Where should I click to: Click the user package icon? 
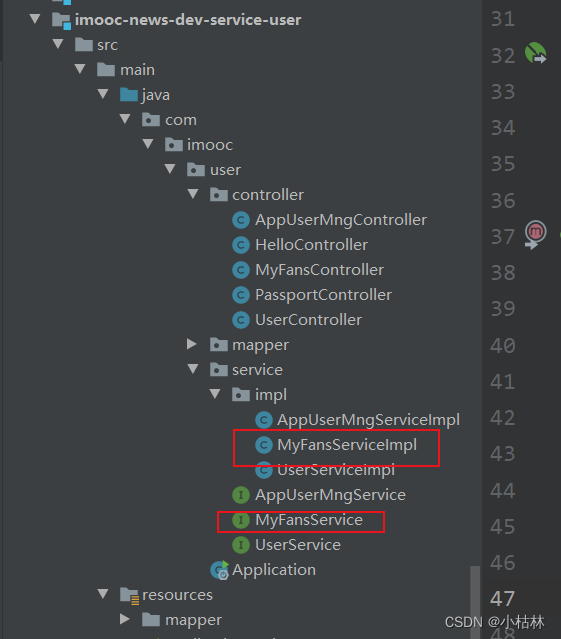[196, 169]
